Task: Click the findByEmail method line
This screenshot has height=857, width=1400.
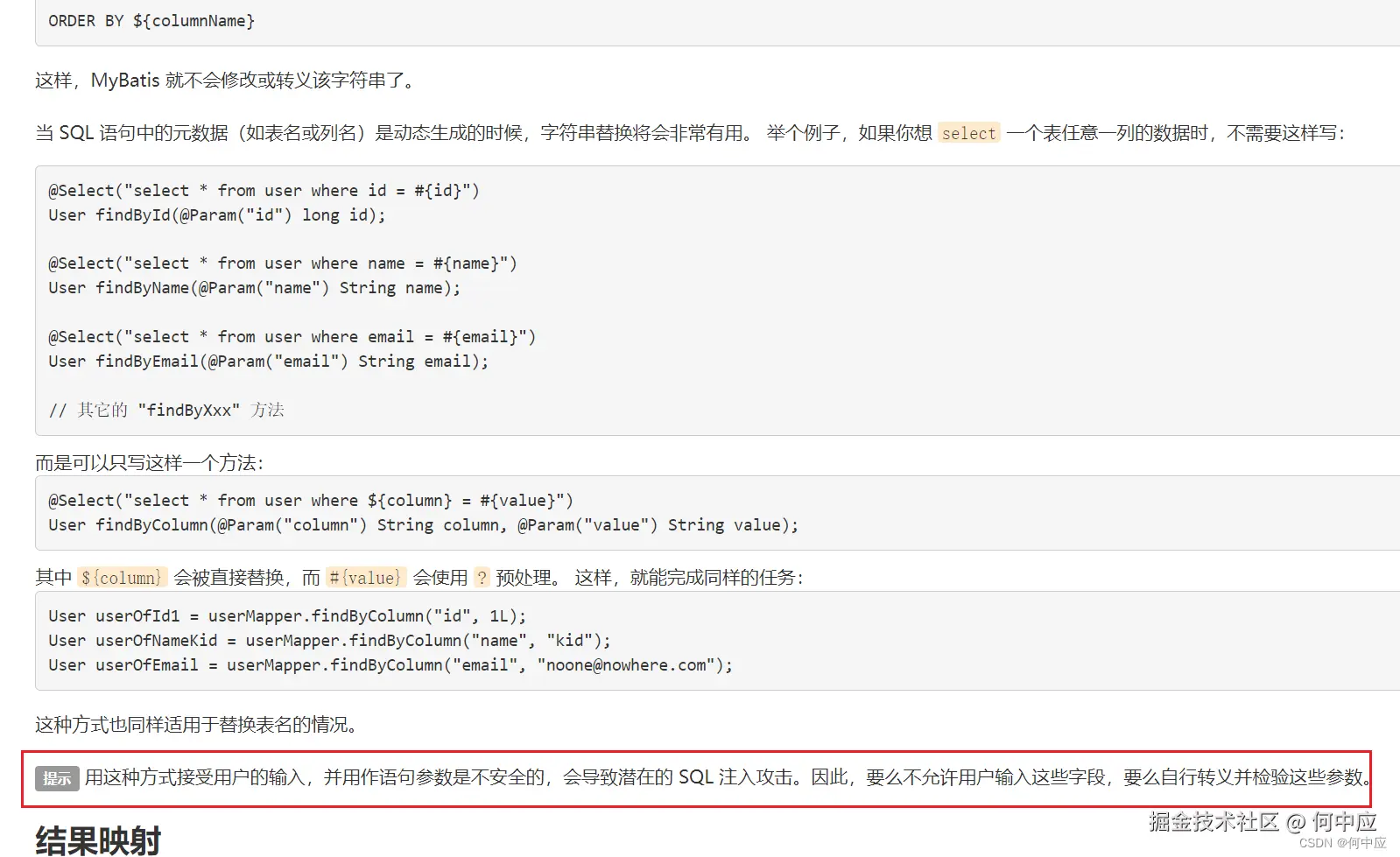Action: [x=269, y=362]
